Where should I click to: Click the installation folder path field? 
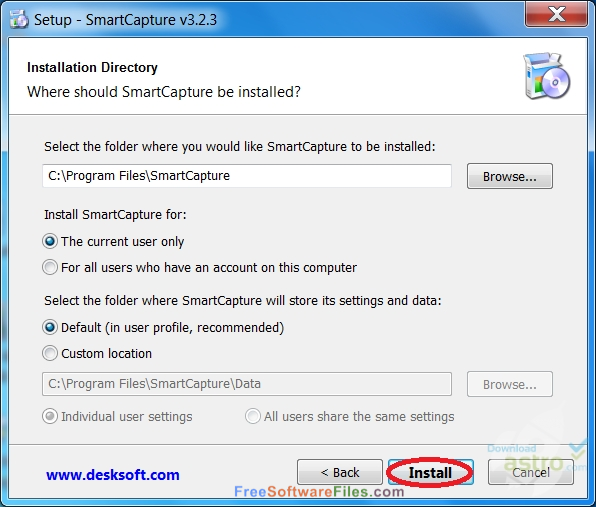point(247,176)
